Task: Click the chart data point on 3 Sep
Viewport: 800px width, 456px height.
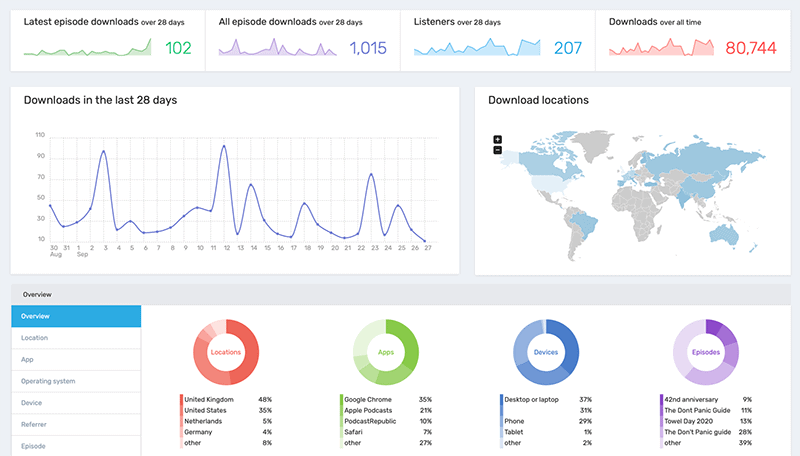Action: [x=104, y=151]
